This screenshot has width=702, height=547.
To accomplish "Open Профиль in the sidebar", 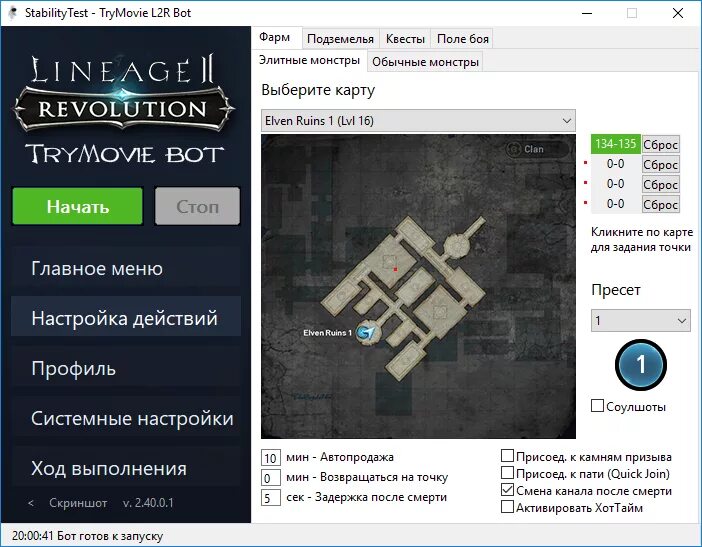I will pyautogui.click(x=126, y=368).
